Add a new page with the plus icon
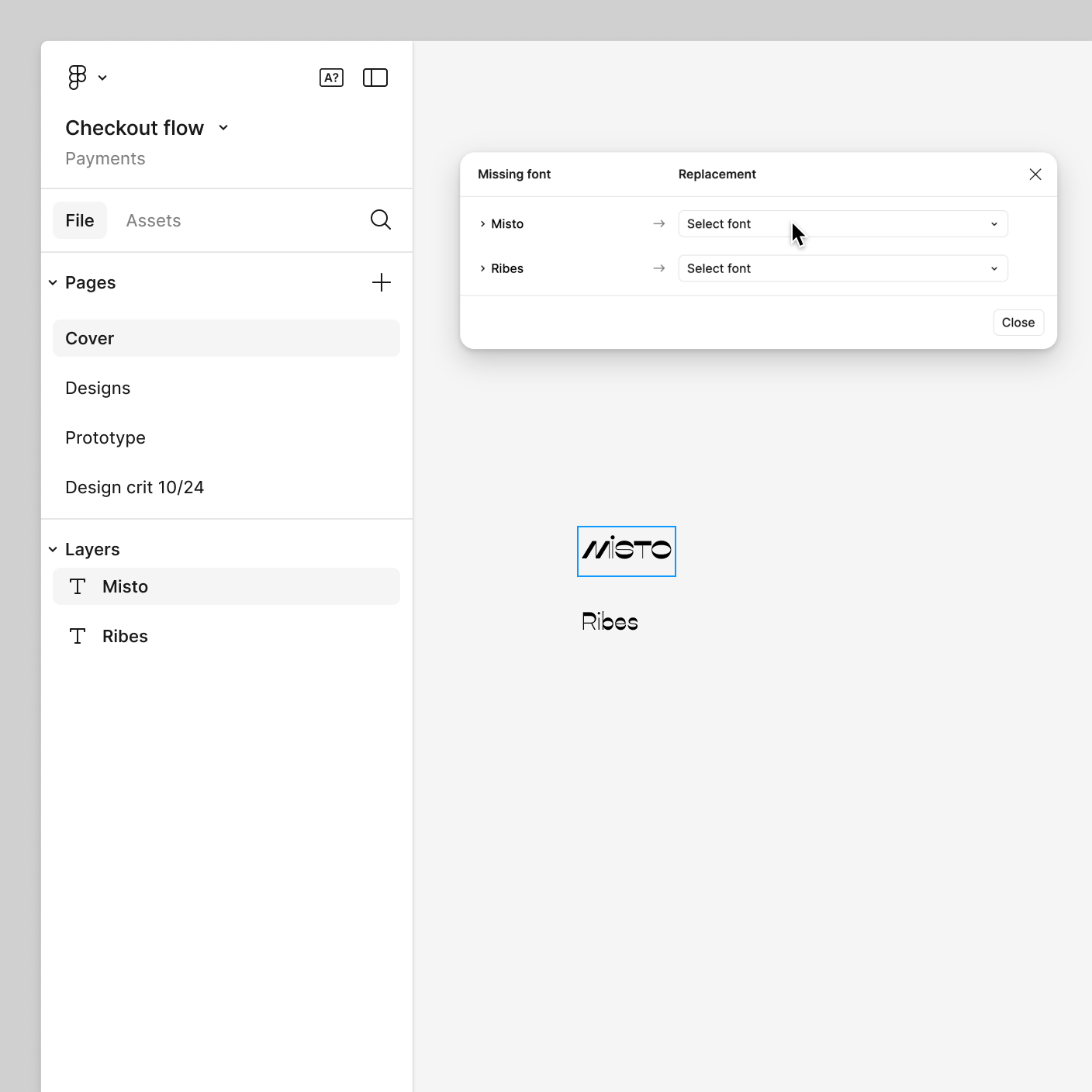The width and height of the screenshot is (1092, 1092). (382, 282)
